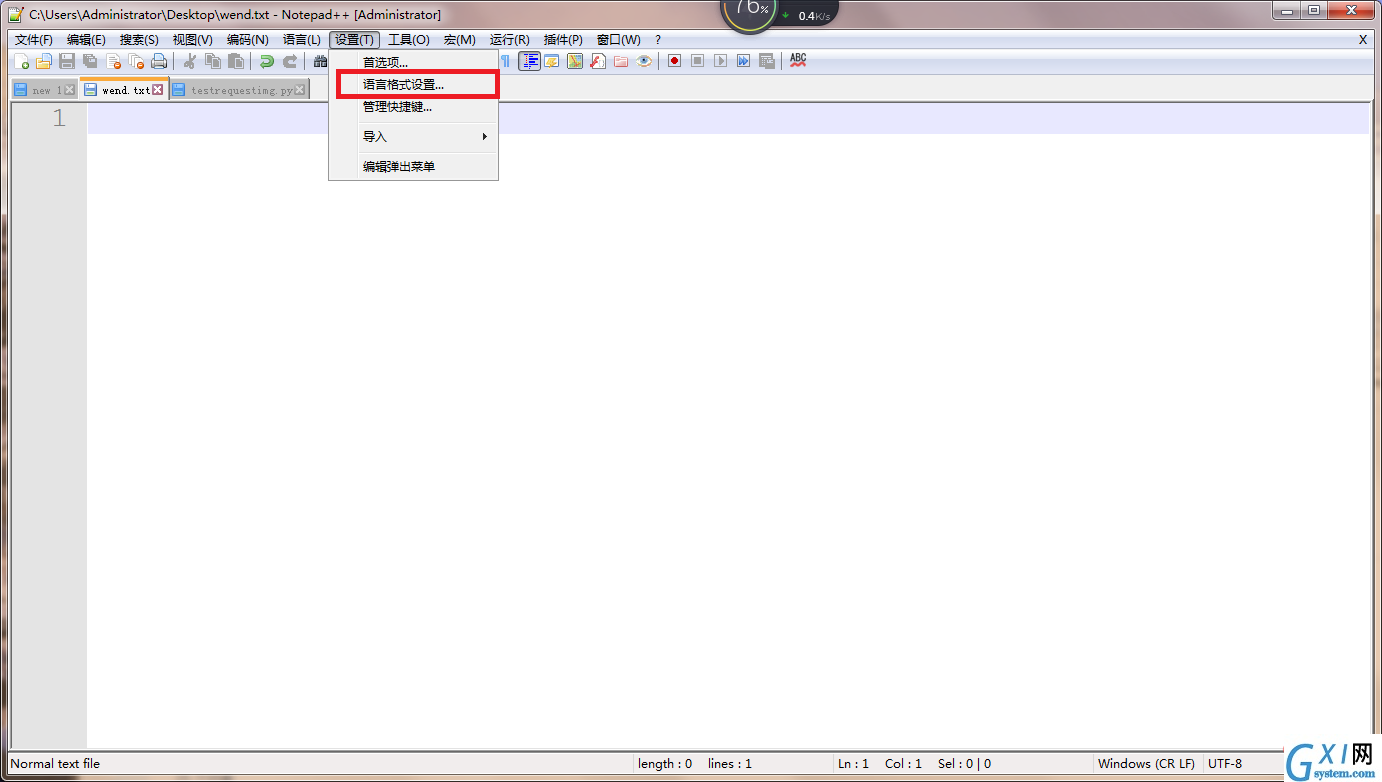Click the macro Playback icon
The width and height of the screenshot is (1382, 782).
pyautogui.click(x=721, y=61)
